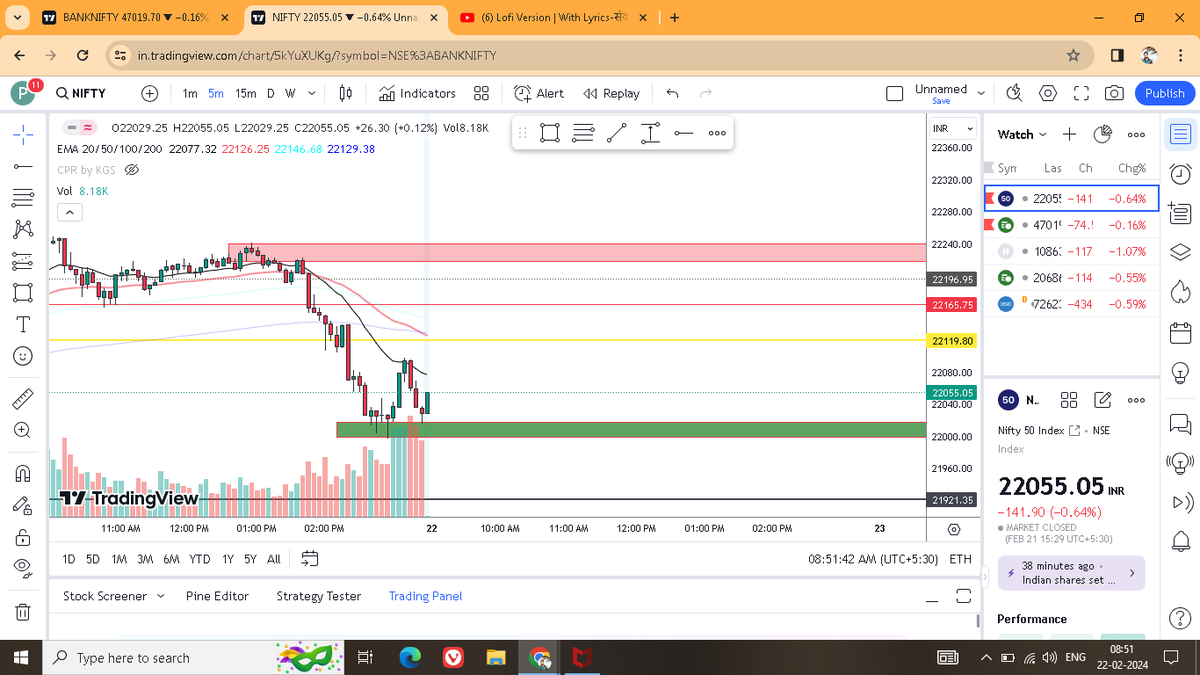Open chart settings via the gear icon
Viewport: 1200px width, 675px height.
(x=1047, y=93)
